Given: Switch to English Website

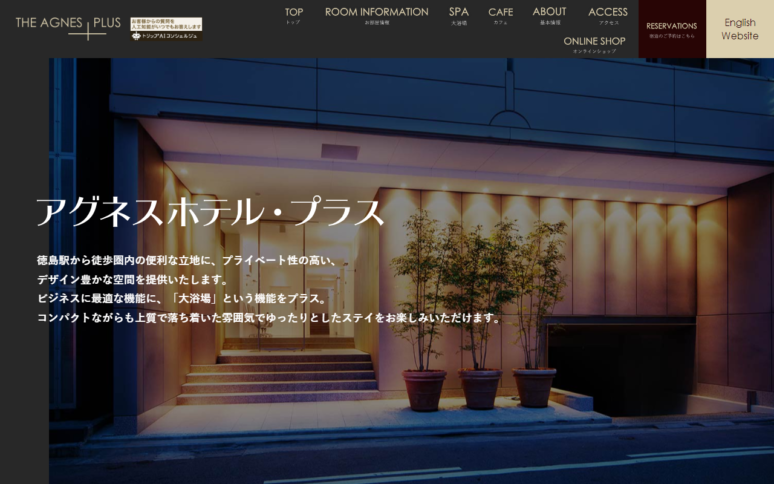Looking at the screenshot, I should click(740, 29).
